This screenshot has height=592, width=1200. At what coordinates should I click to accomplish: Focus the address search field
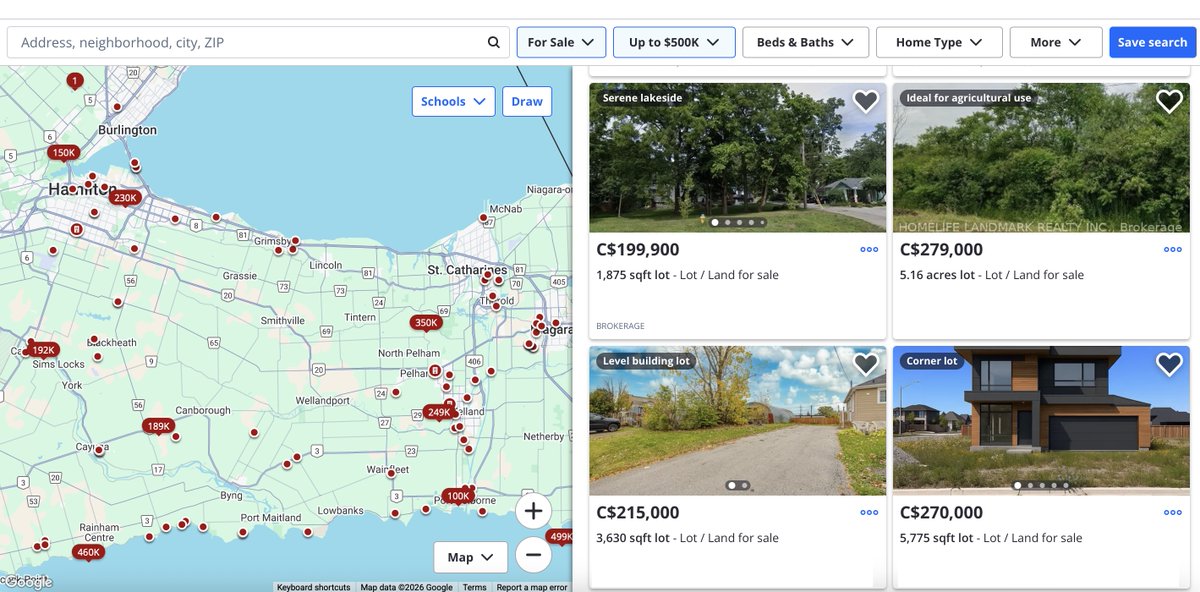click(259, 42)
